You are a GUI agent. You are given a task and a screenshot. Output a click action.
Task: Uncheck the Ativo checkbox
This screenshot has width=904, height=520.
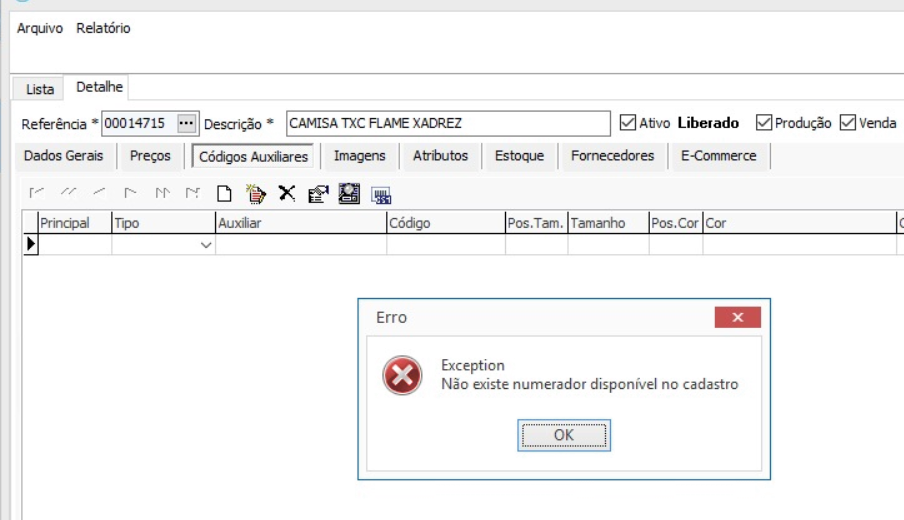(x=628, y=123)
